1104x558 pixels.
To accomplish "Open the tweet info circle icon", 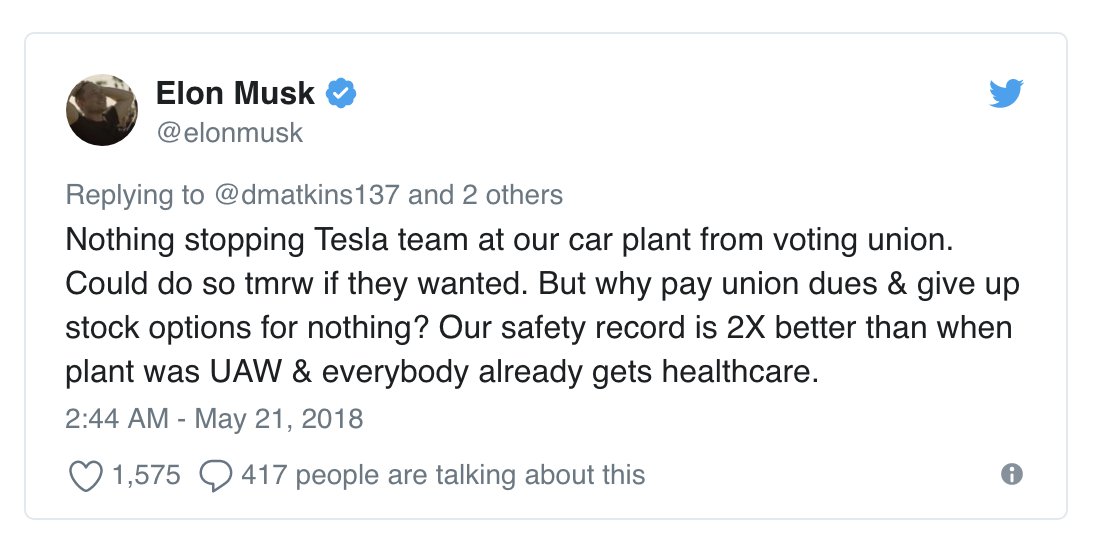I will 1012,474.
